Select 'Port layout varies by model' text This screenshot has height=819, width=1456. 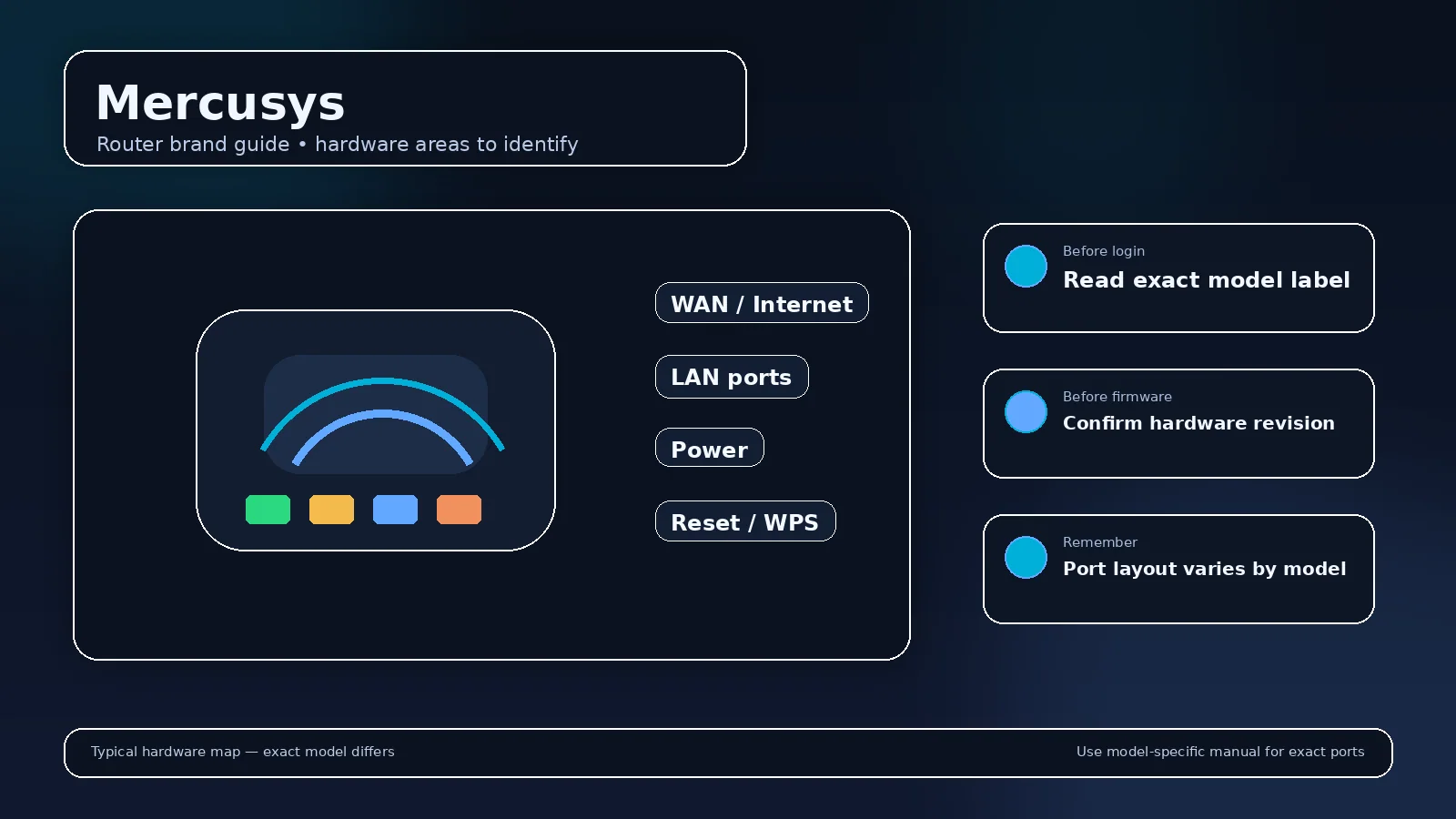point(1204,569)
